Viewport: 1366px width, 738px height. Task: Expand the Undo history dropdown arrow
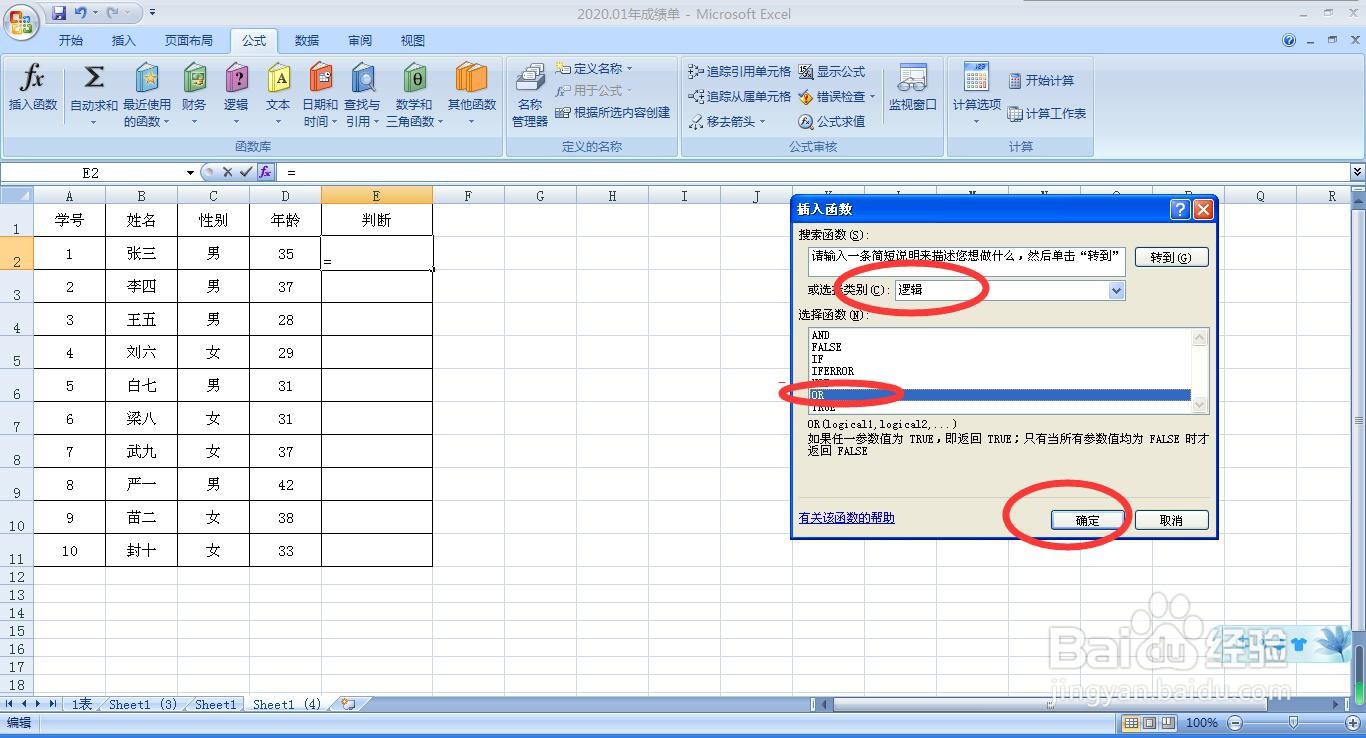(95, 13)
